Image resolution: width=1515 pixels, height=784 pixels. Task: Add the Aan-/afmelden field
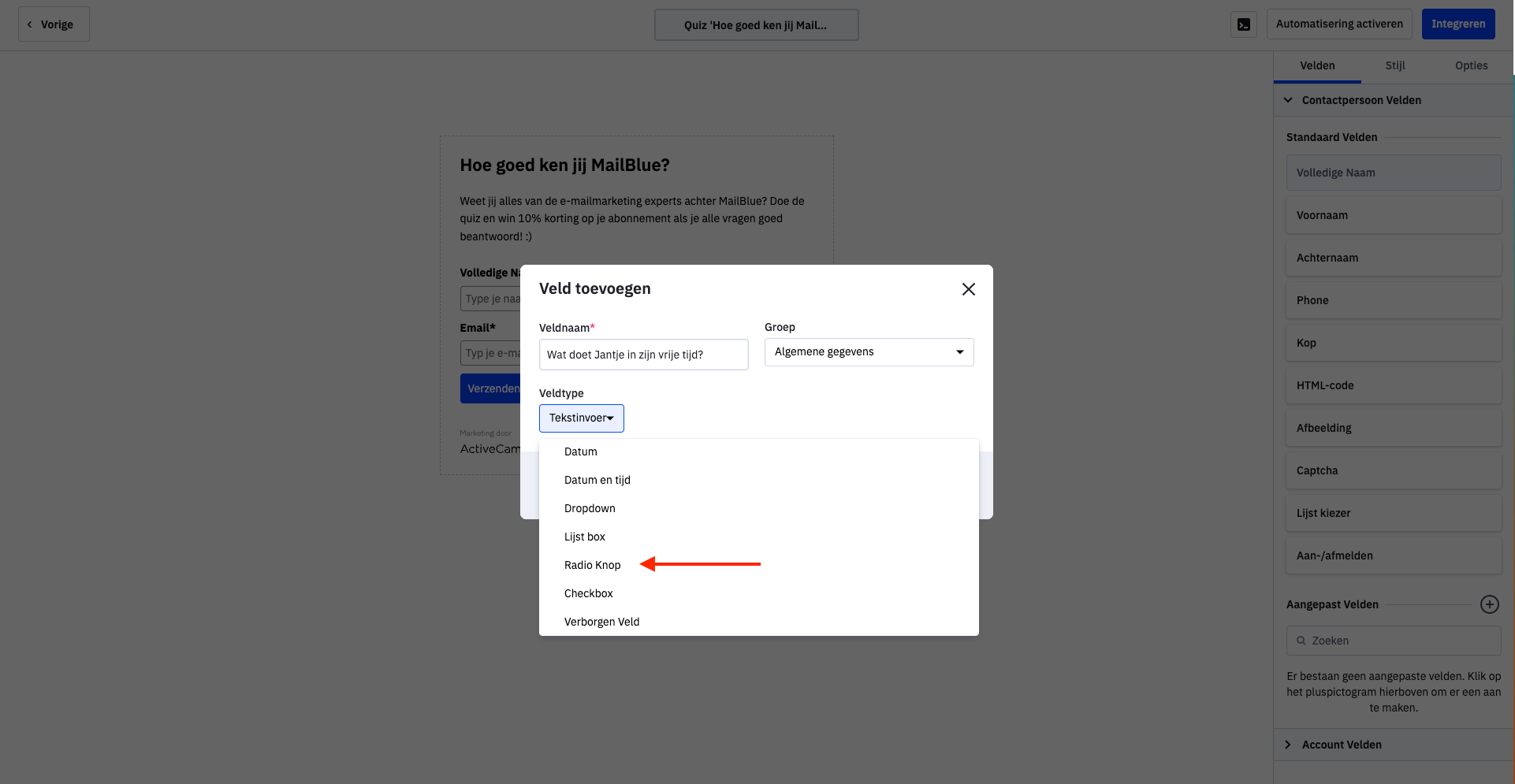pos(1394,555)
